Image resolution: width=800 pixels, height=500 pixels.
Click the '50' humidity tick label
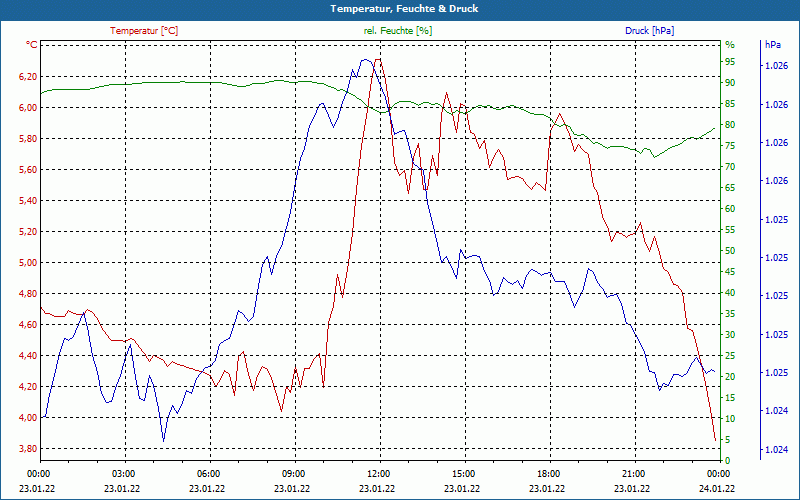[x=730, y=251]
